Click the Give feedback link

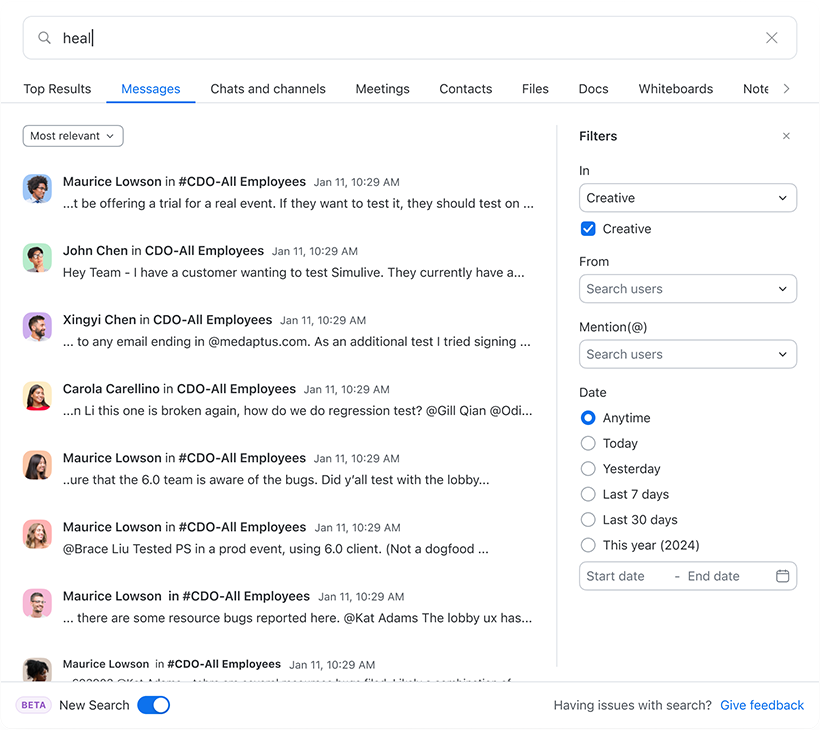(762, 705)
